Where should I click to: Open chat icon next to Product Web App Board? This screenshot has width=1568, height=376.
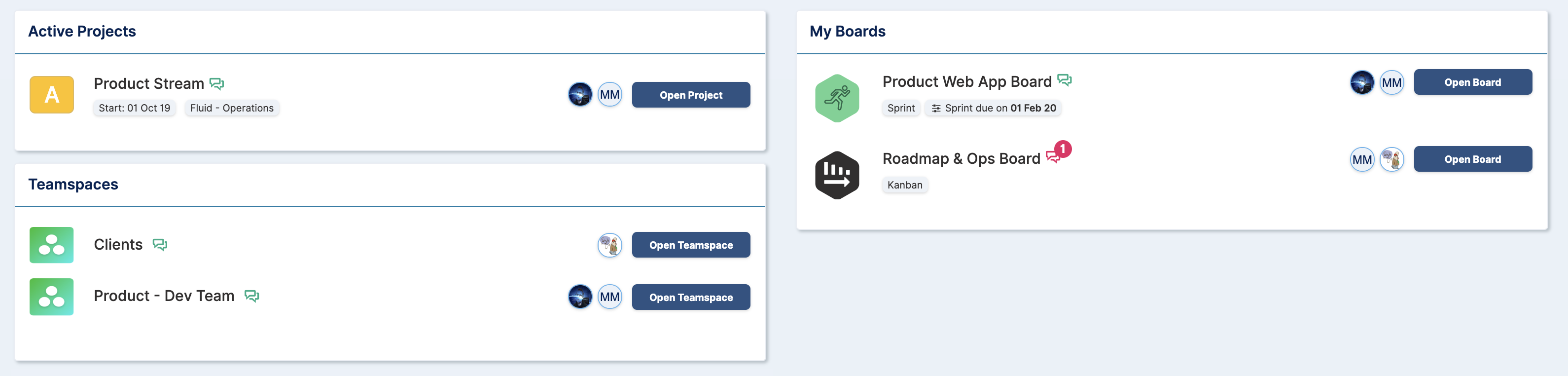click(x=1065, y=80)
